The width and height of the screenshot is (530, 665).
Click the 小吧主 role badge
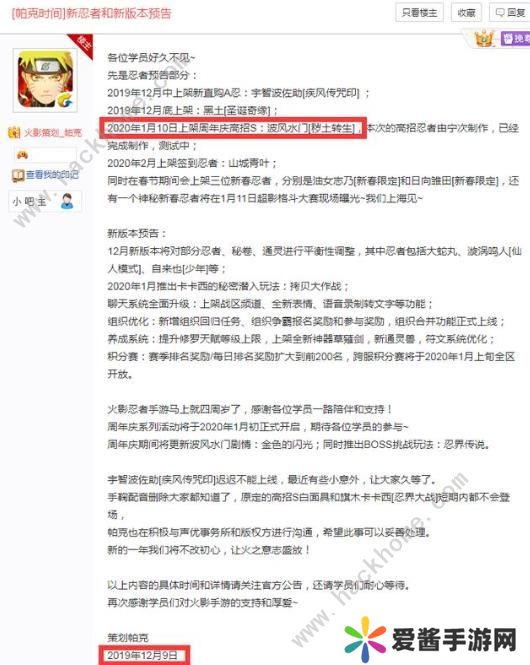(x=45, y=201)
